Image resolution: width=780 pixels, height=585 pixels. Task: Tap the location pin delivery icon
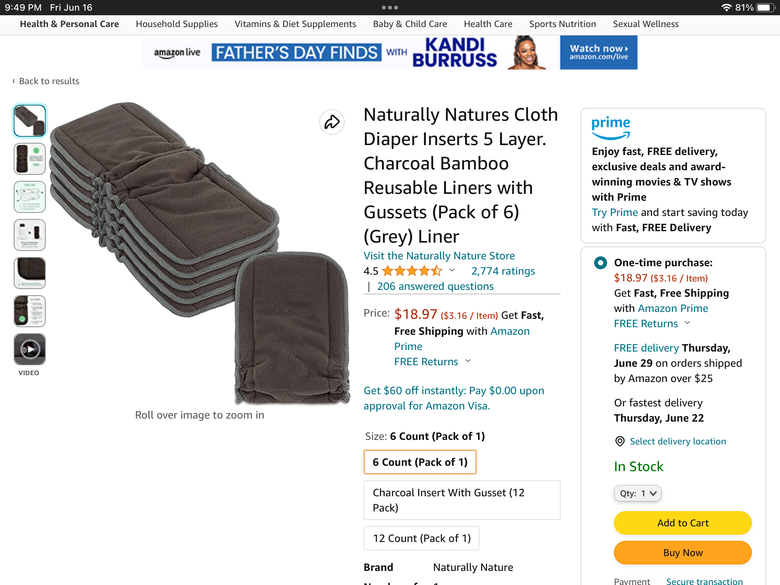coord(620,441)
